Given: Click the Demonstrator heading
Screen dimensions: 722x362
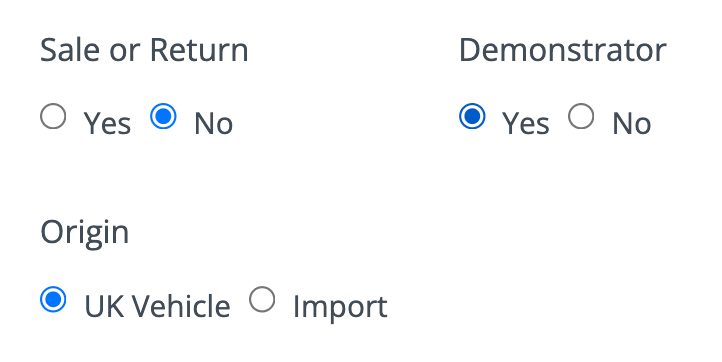Looking at the screenshot, I should point(563,50).
